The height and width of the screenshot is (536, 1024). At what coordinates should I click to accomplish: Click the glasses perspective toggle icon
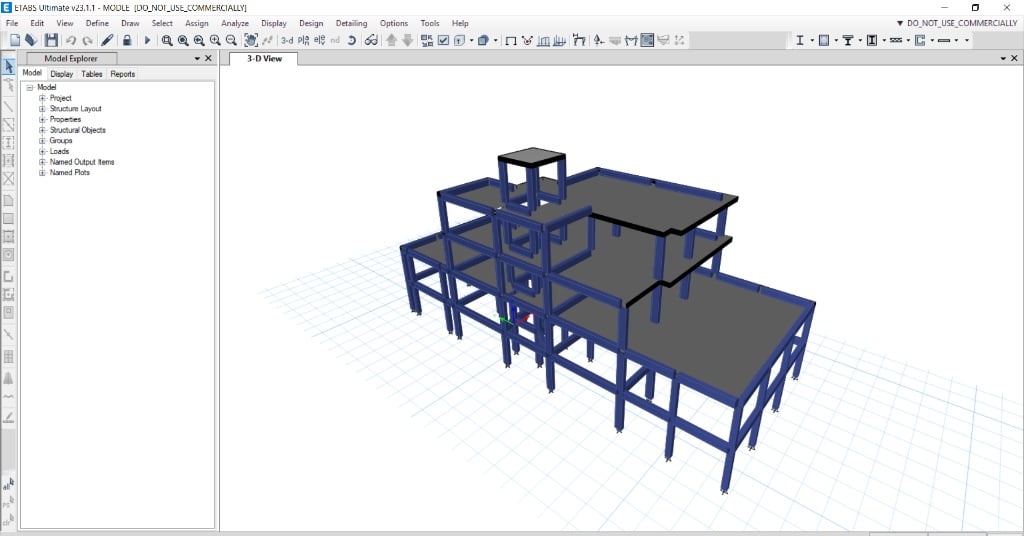tap(371, 40)
